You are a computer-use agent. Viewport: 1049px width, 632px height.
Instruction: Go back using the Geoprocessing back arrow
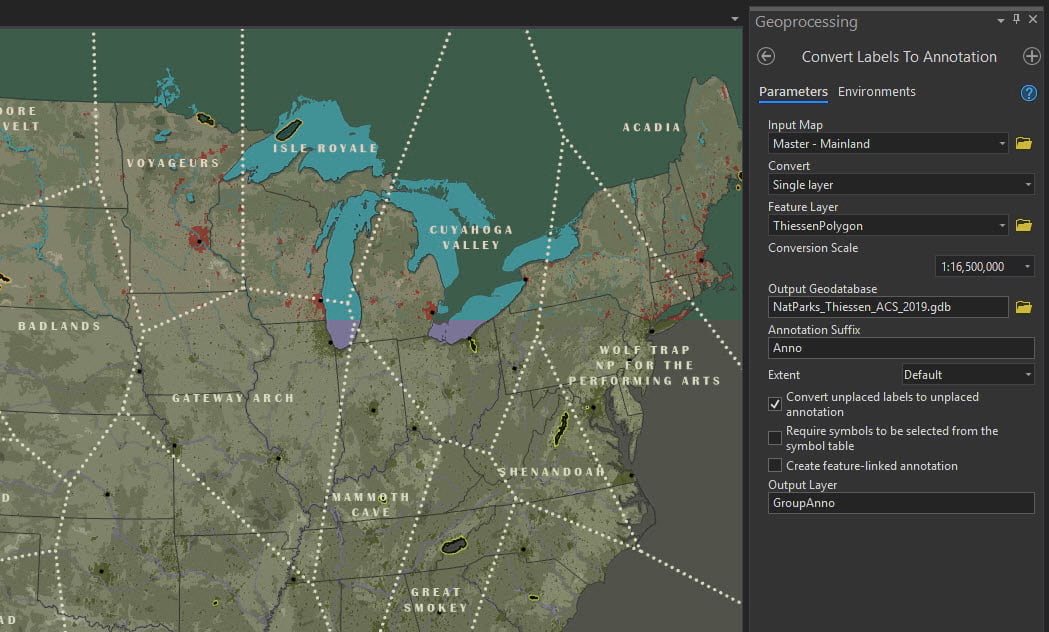click(x=766, y=56)
